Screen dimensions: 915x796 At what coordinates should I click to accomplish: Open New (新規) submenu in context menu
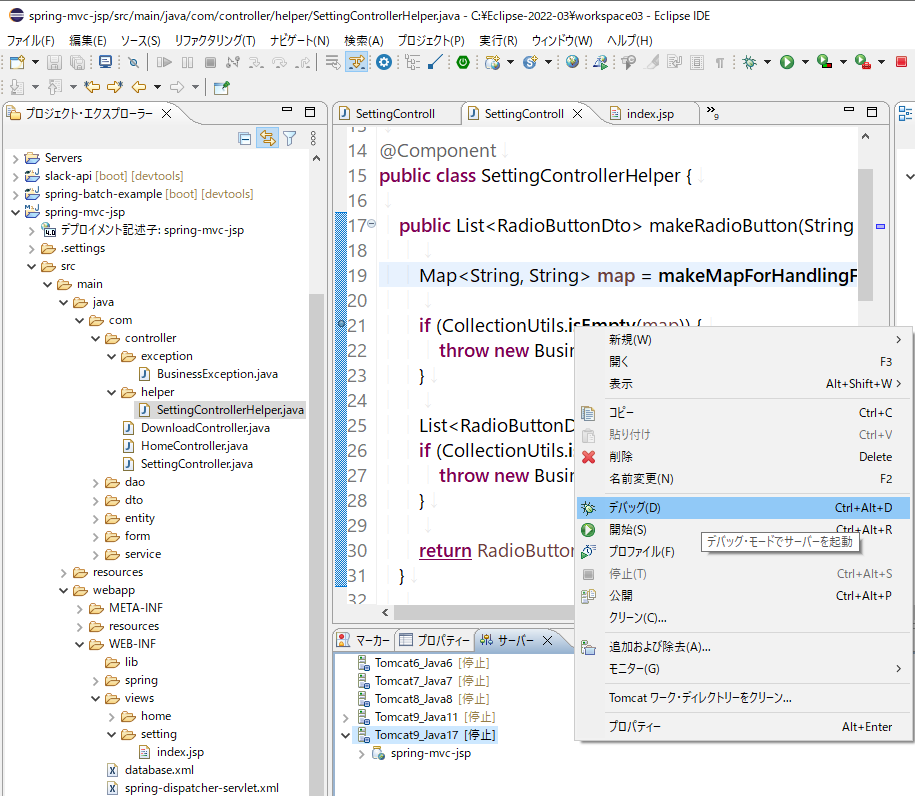[743, 340]
